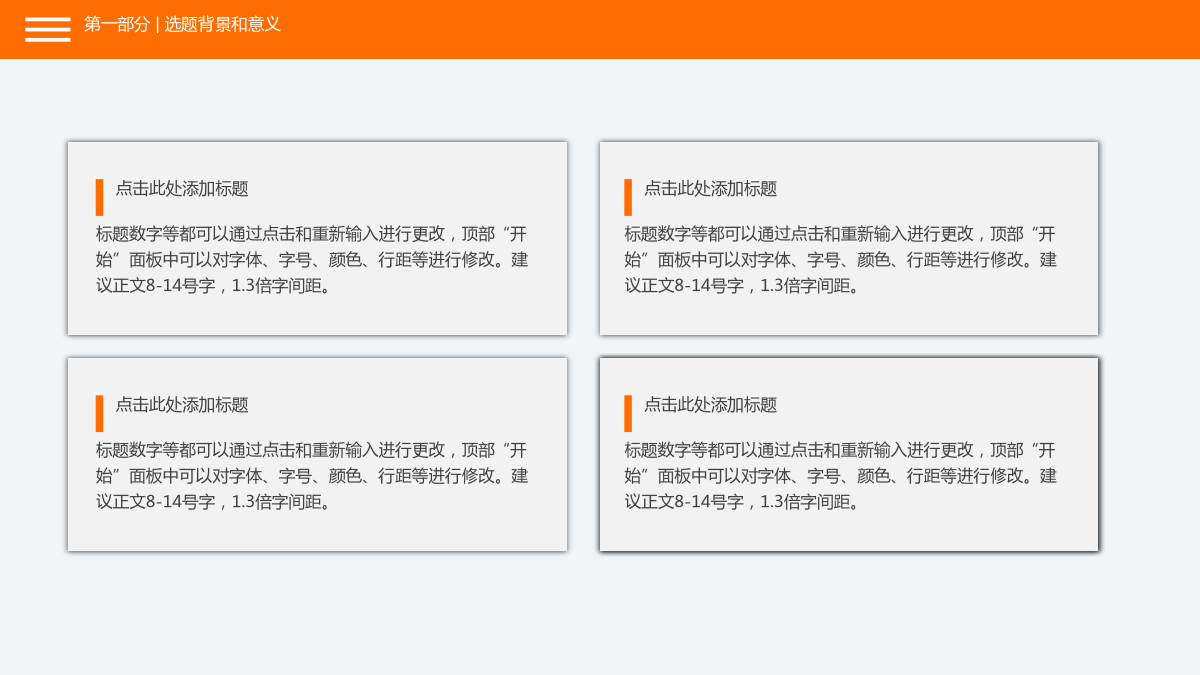Image resolution: width=1200 pixels, height=675 pixels.
Task: Select the body paragraph in the bottom-right card
Action: pyautogui.click(x=841, y=476)
